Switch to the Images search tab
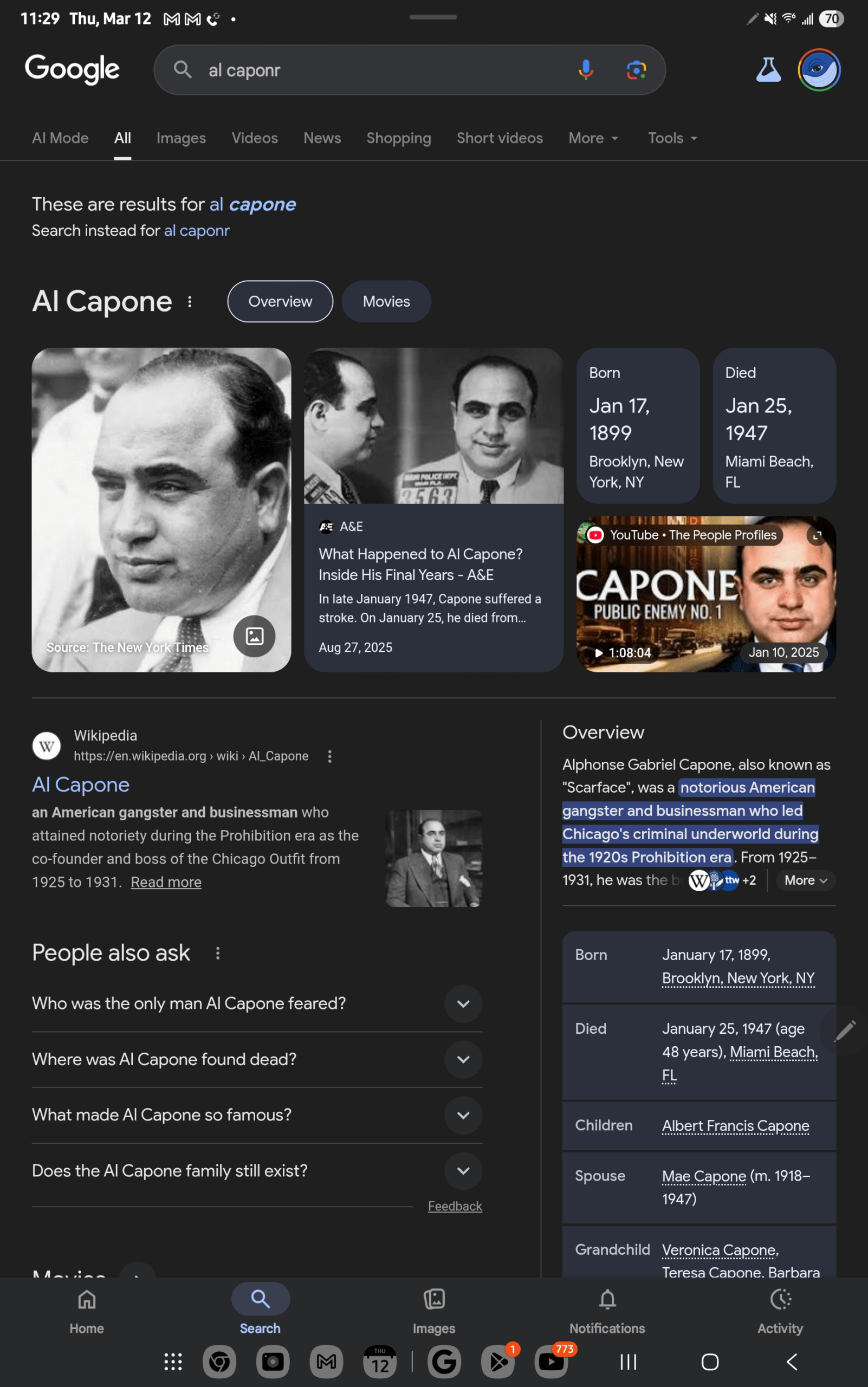 tap(181, 138)
